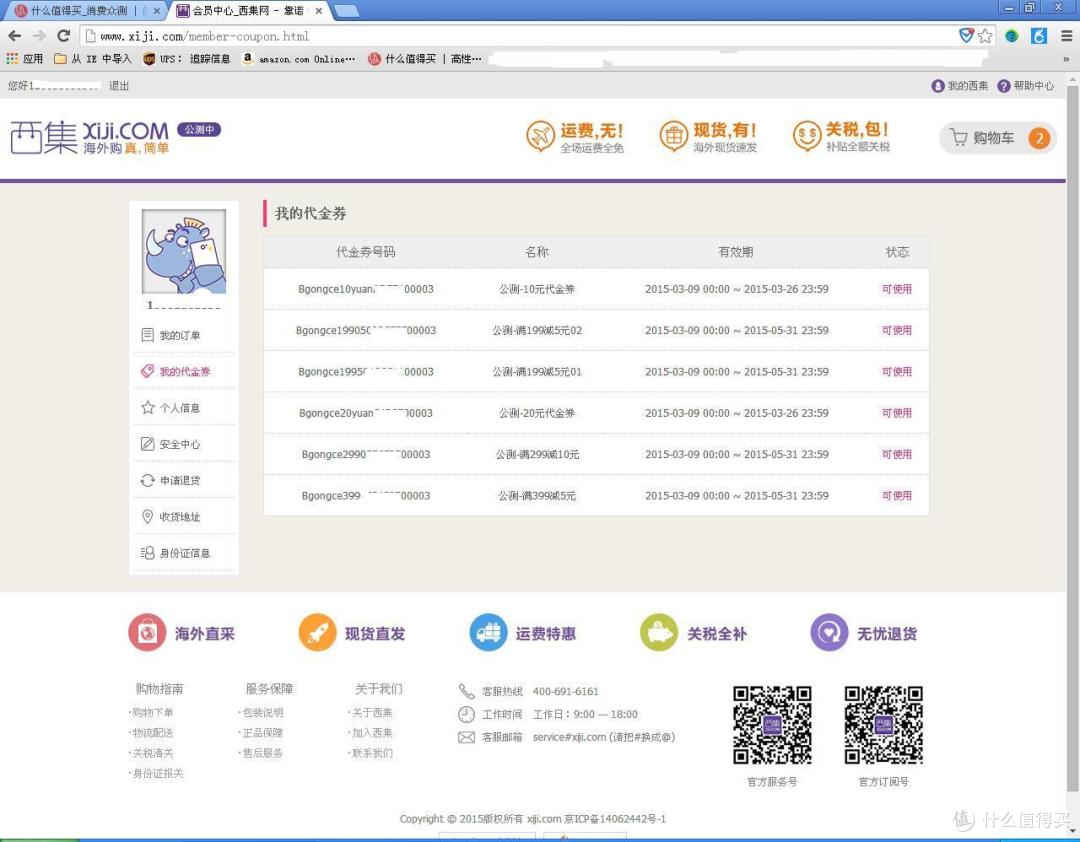Open the Chrome hamburger menu
The height and width of the screenshot is (842, 1080).
point(1066,36)
